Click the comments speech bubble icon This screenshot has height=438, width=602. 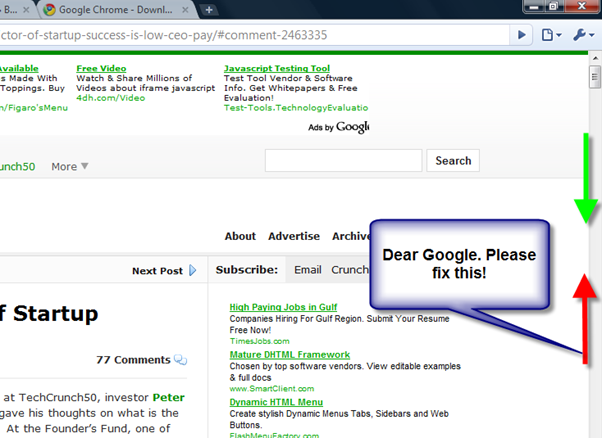pyautogui.click(x=180, y=360)
